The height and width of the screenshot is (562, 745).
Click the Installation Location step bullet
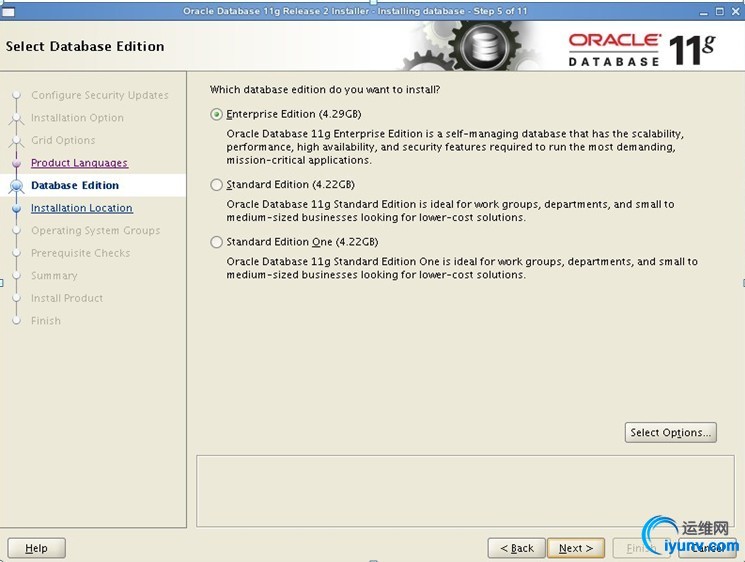click(17, 209)
